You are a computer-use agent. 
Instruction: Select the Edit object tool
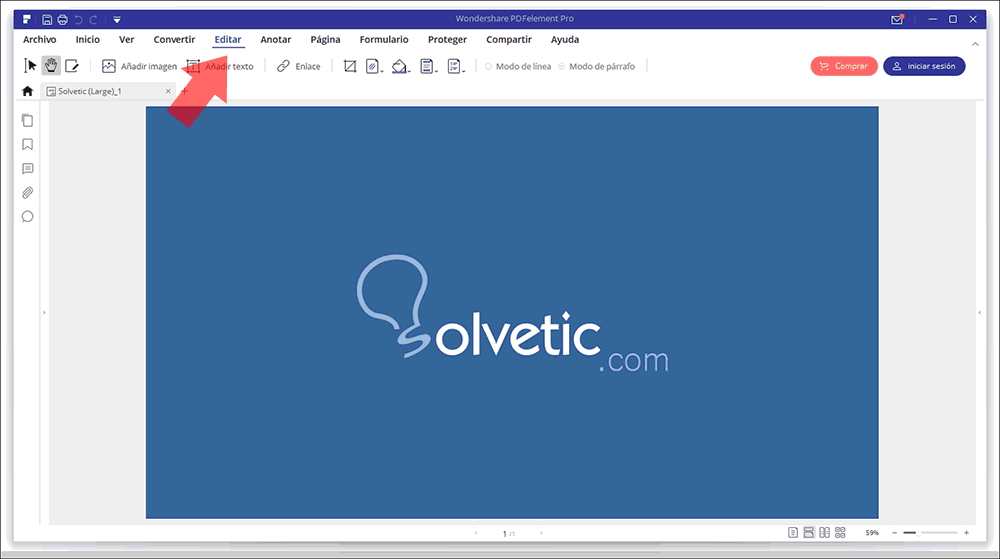pyautogui.click(x=72, y=66)
